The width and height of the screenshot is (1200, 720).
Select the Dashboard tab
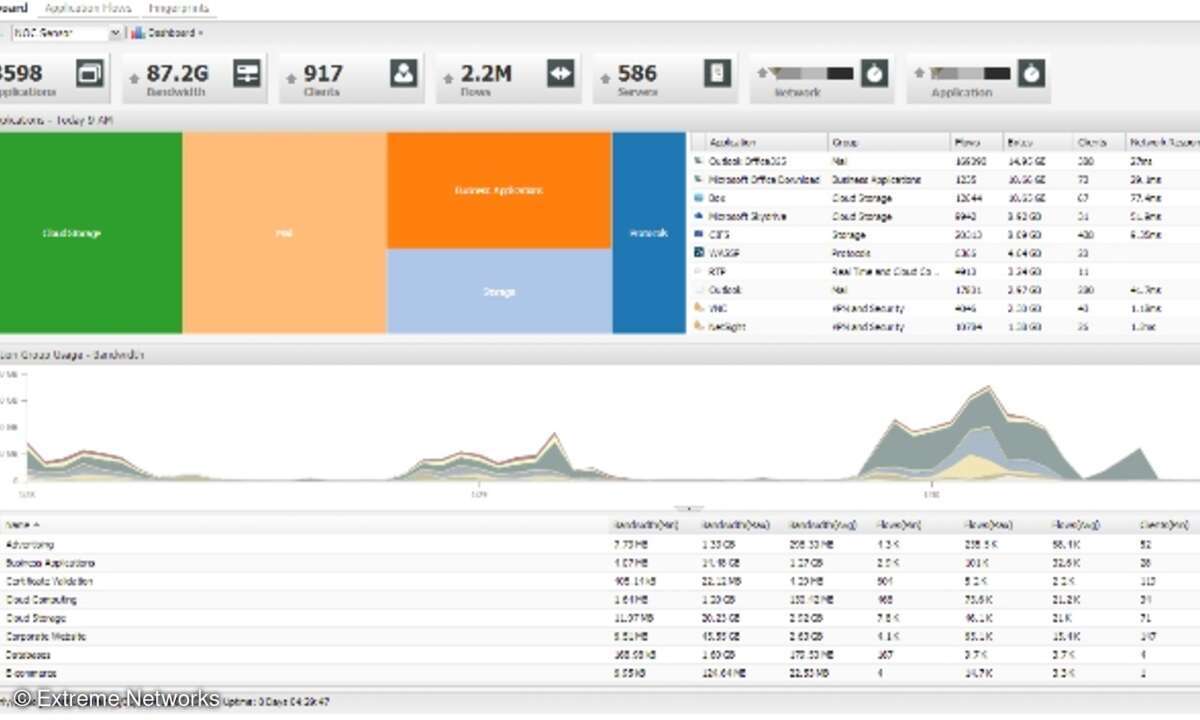[x=15, y=8]
